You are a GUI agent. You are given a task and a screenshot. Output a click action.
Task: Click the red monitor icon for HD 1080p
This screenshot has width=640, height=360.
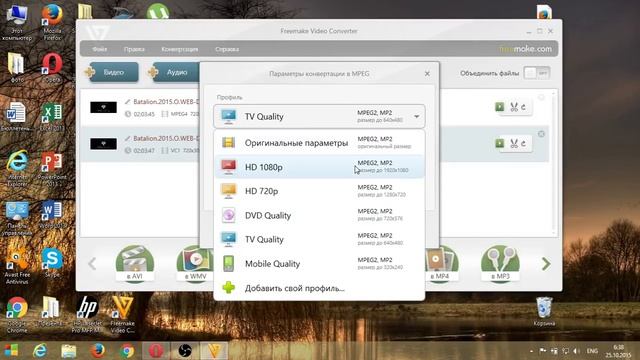tap(229, 167)
